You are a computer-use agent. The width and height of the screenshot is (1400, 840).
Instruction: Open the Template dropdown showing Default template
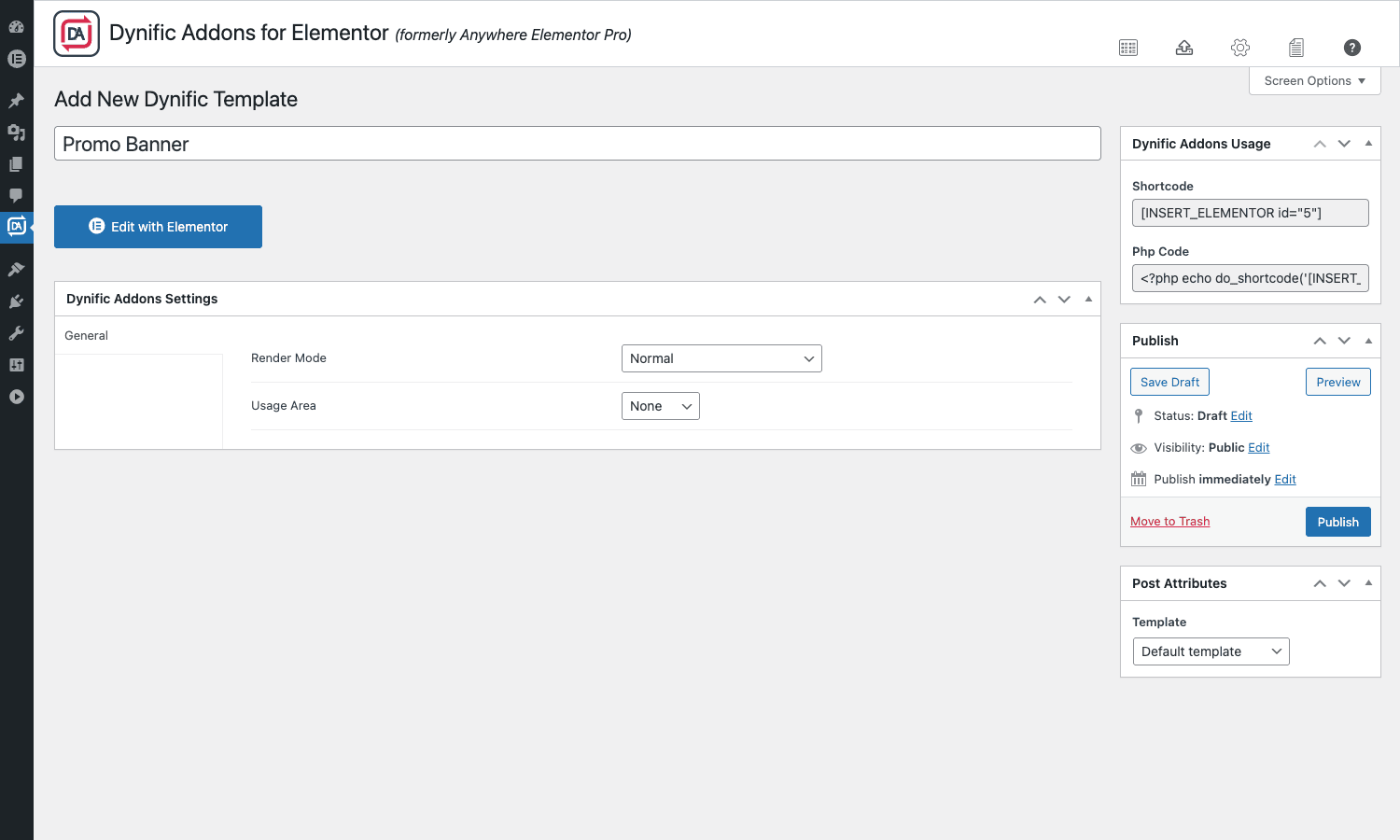point(1211,651)
